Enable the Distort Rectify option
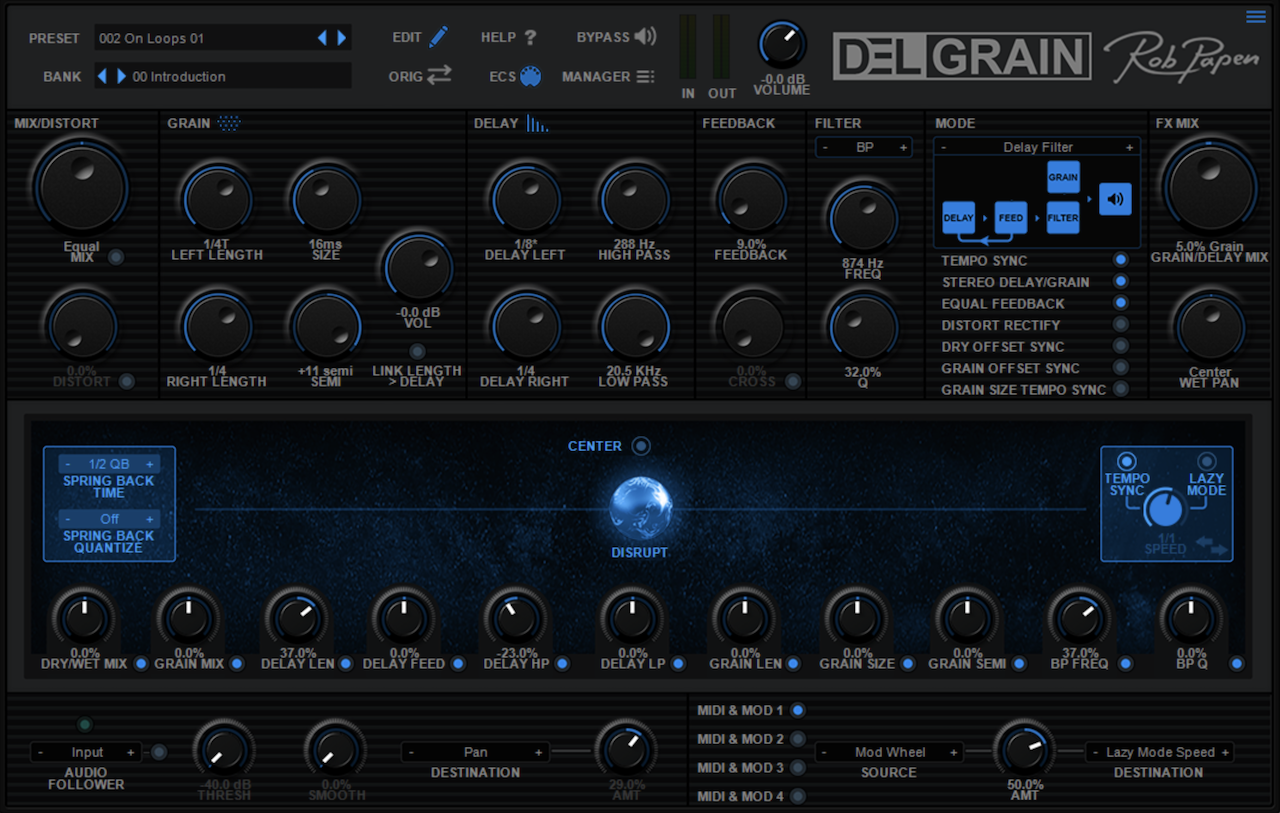 (1121, 325)
